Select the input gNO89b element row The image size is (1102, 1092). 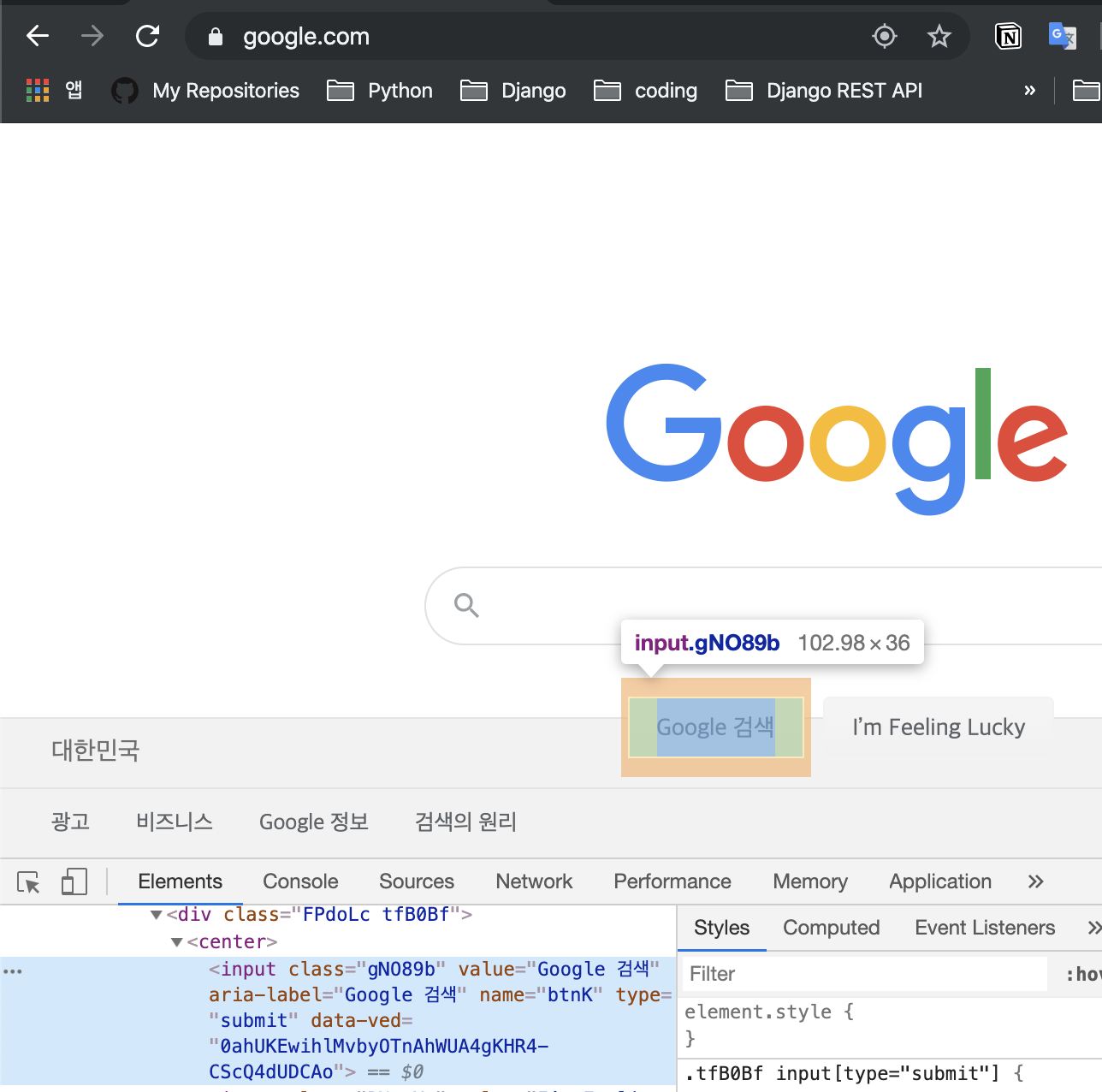[x=338, y=1020]
